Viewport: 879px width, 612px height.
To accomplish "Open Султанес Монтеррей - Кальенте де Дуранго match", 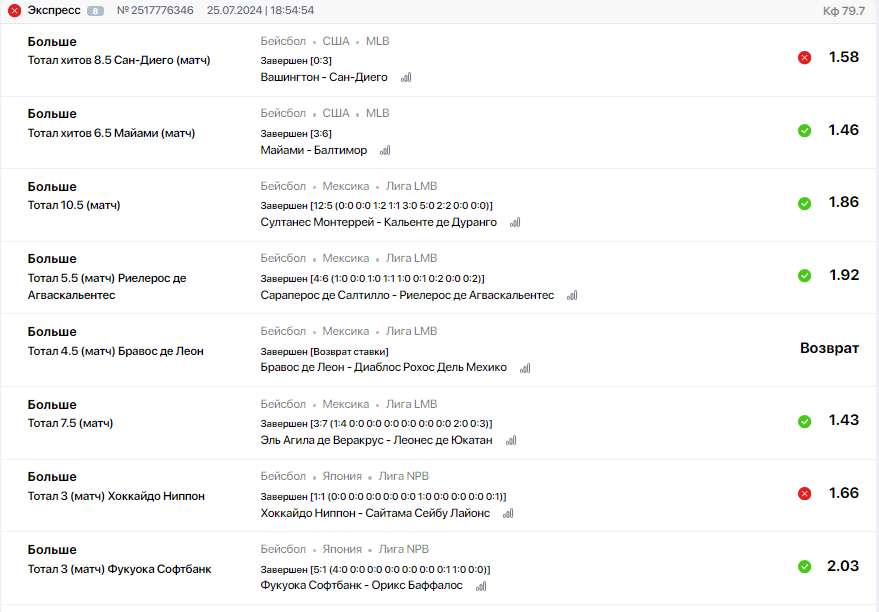I will click(x=378, y=223).
